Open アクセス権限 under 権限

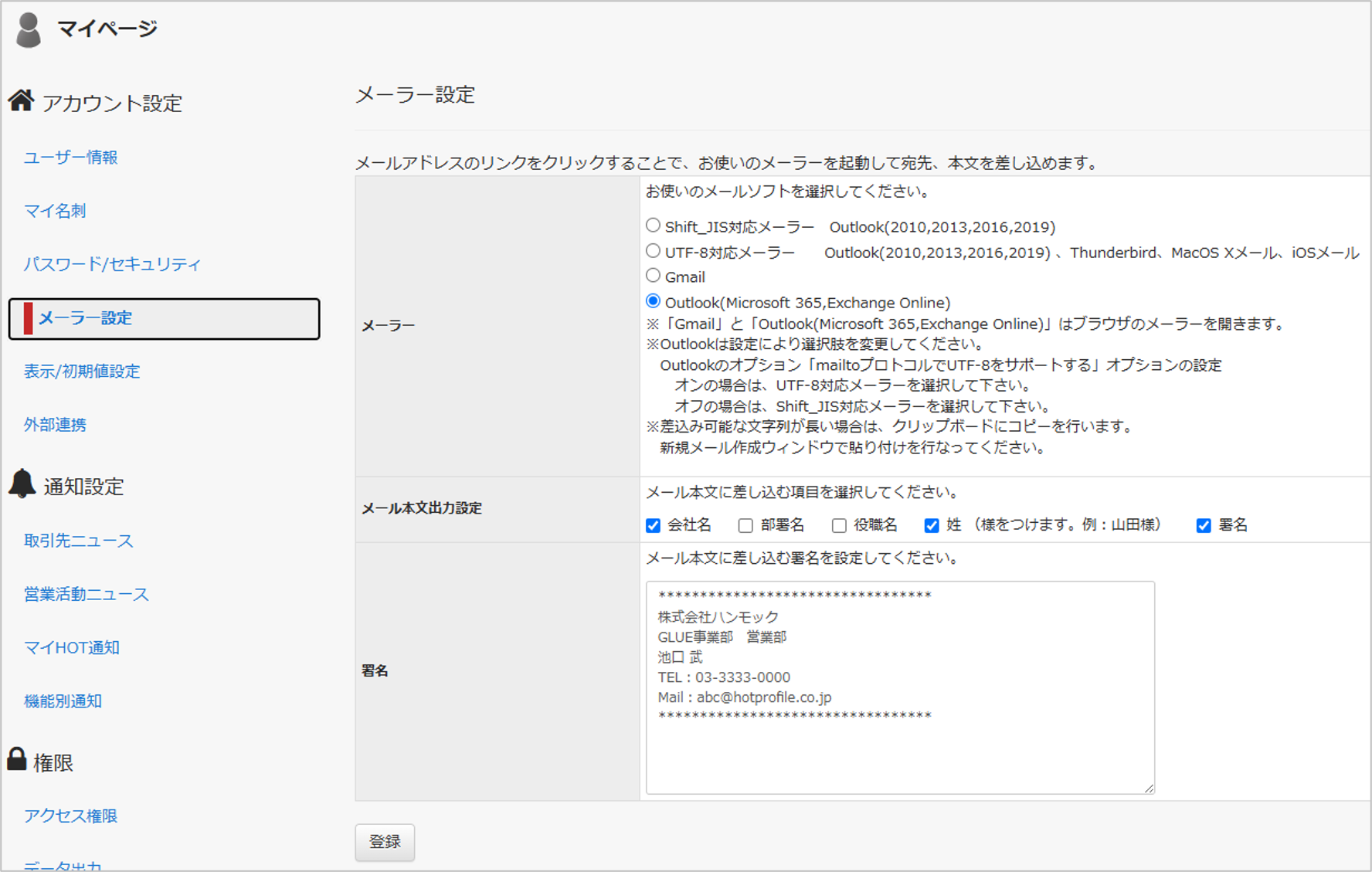pos(71,816)
